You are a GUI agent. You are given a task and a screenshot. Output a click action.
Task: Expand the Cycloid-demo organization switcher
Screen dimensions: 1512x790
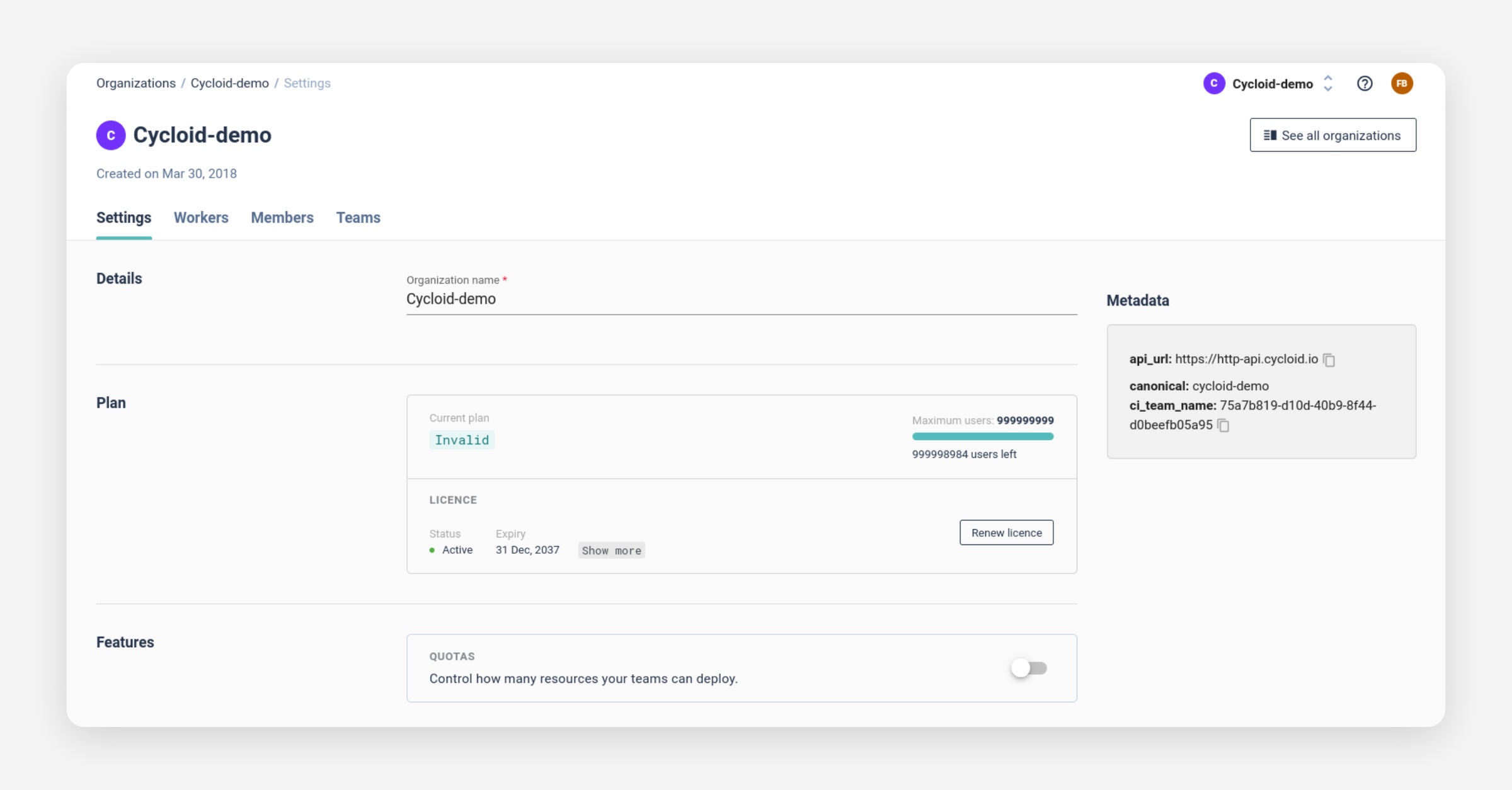click(x=1328, y=83)
